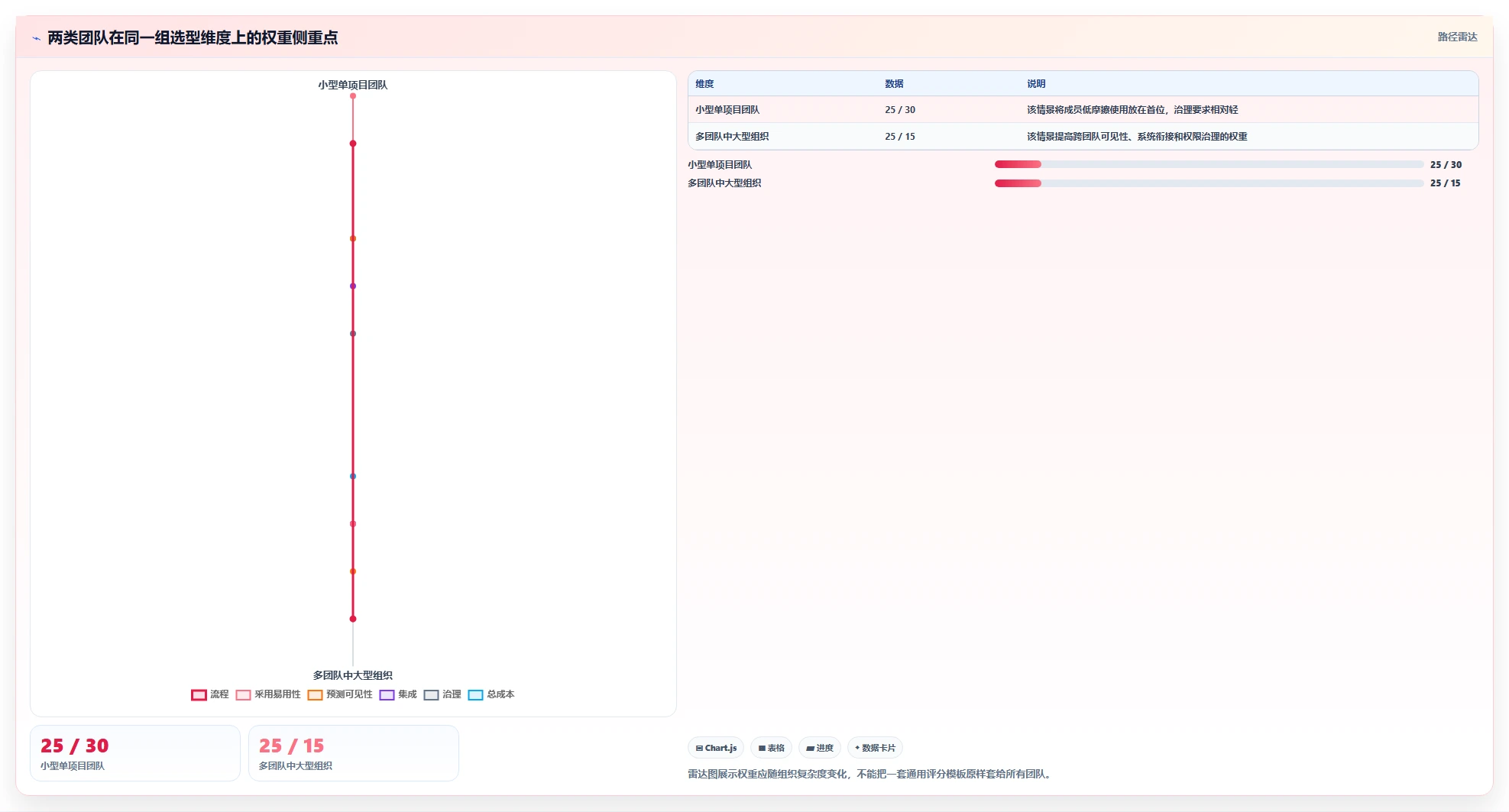
Task: Open the 25 / 30 小型单项目团队 stat card
Action: pos(135,753)
